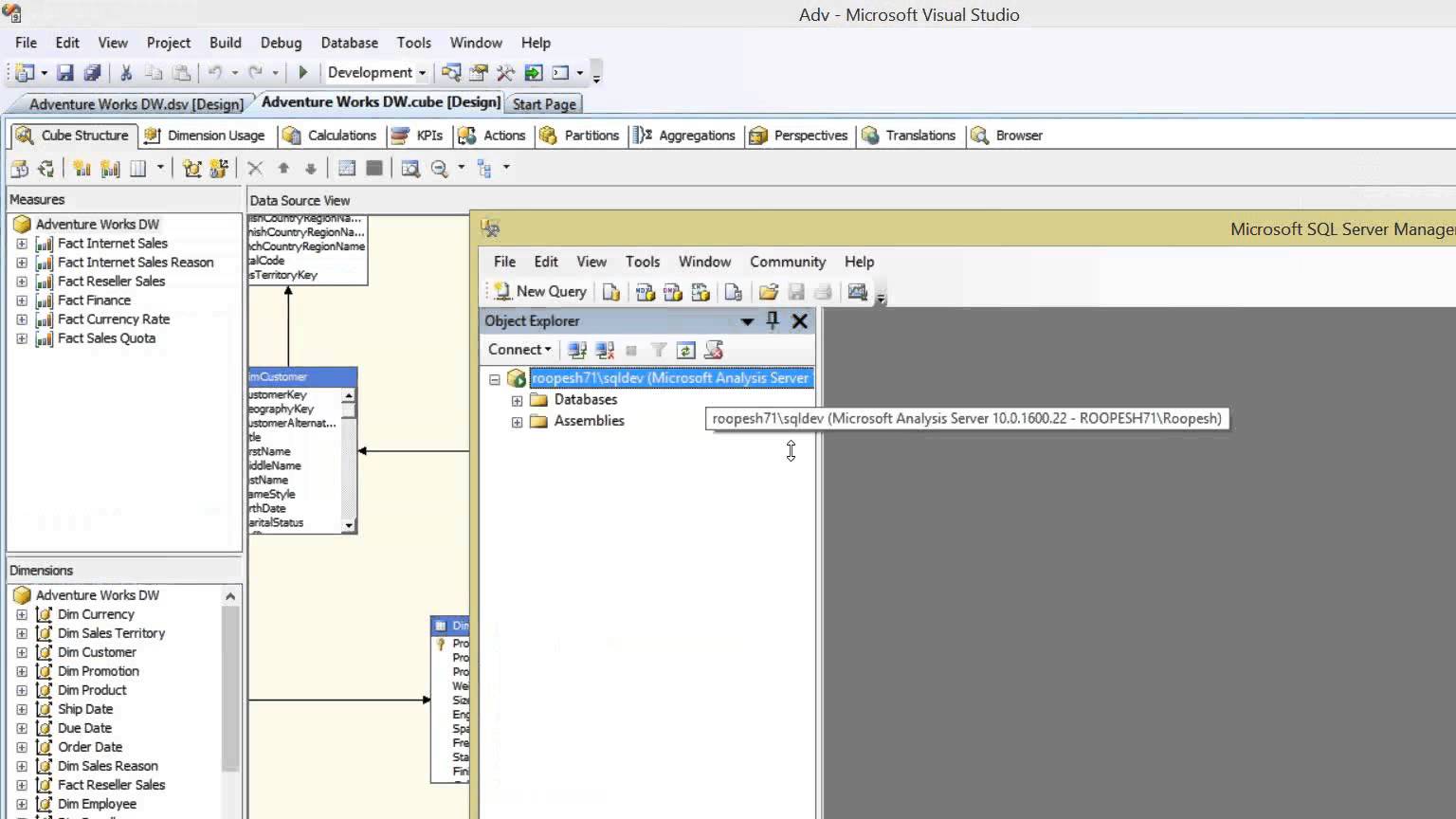Open the Database menu in Visual Studio
Screen dimensions: 1456x819
[349, 43]
